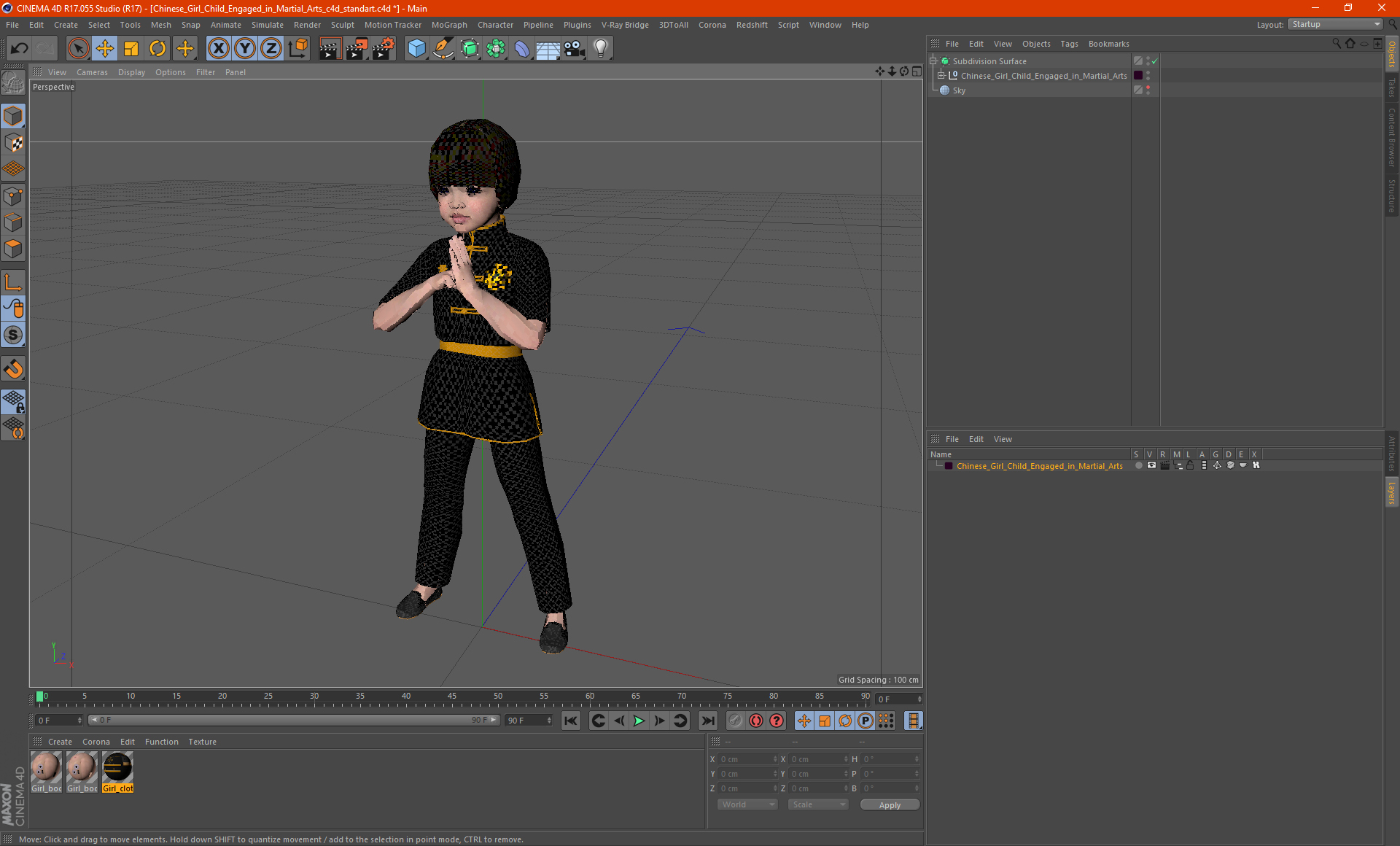
Task: Open the array/modeling objects icon
Action: point(496,49)
